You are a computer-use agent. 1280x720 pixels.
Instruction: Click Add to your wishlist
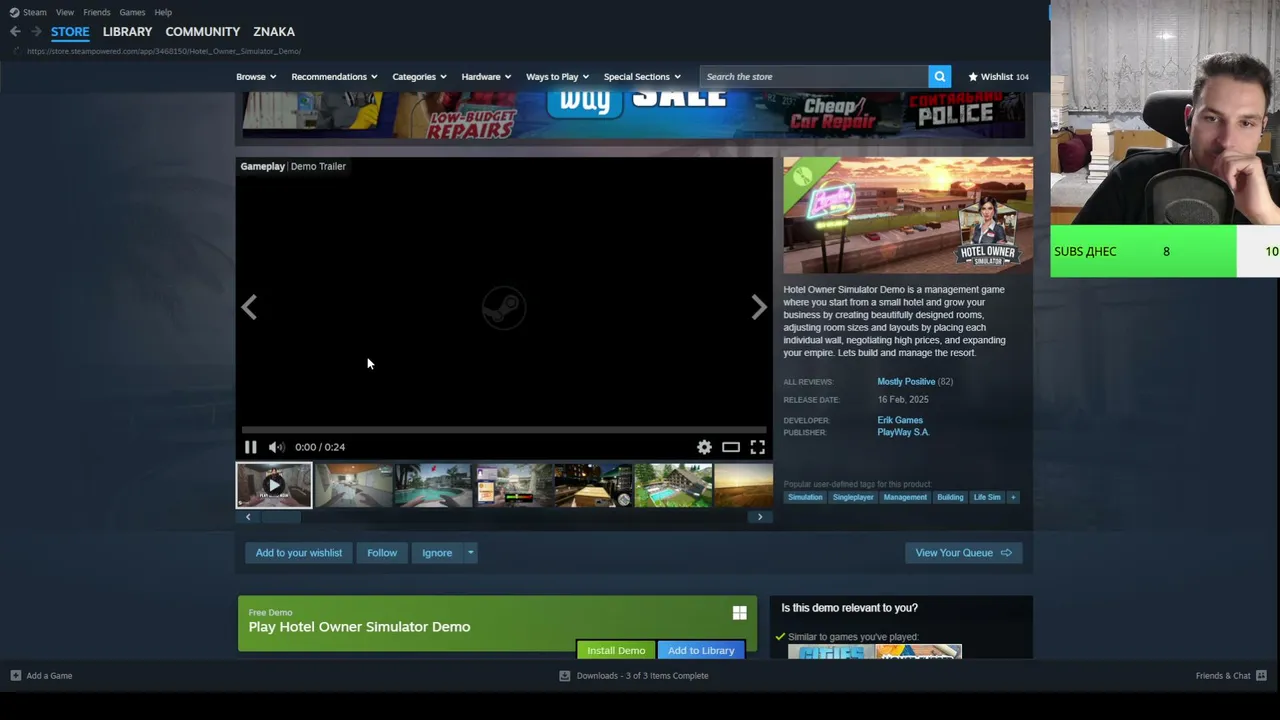pos(299,553)
